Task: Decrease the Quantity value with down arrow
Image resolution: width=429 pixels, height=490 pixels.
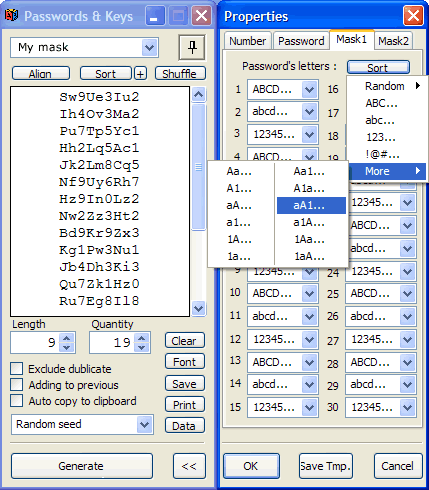Action: click(x=142, y=348)
